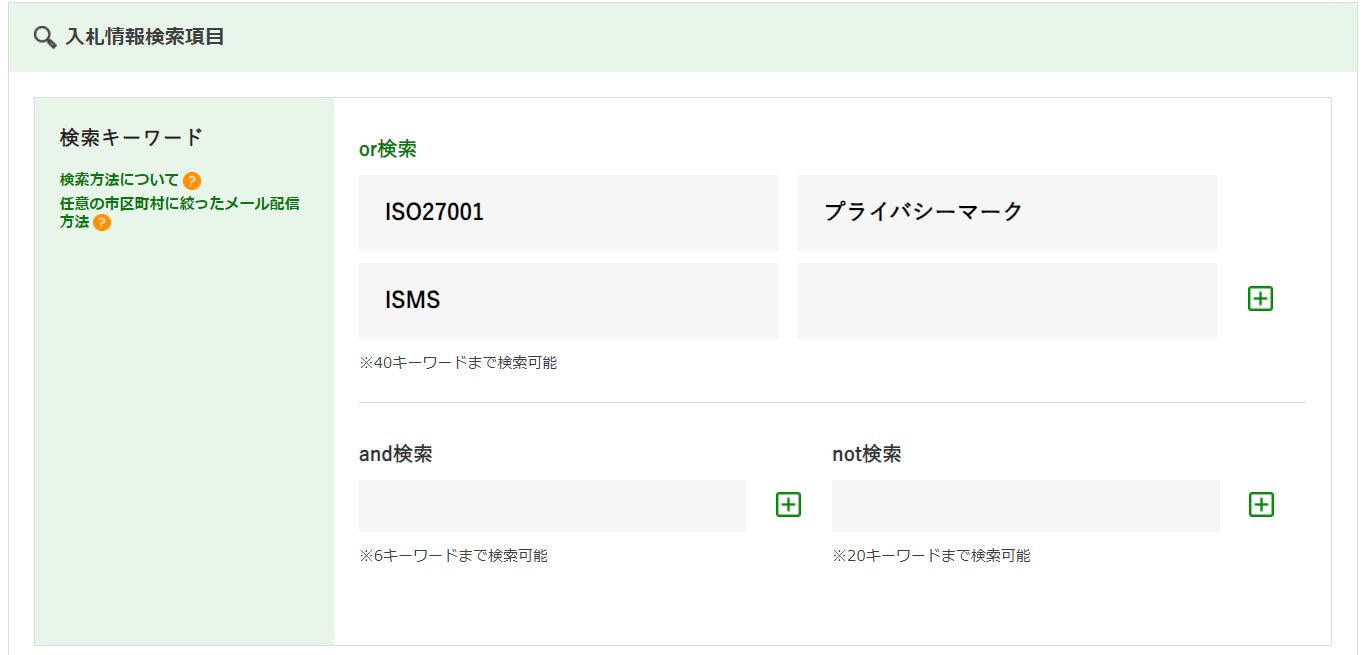The height and width of the screenshot is (655, 1364).
Task: Click the 入札情報検索項目 header title
Action: [x=145, y=38]
